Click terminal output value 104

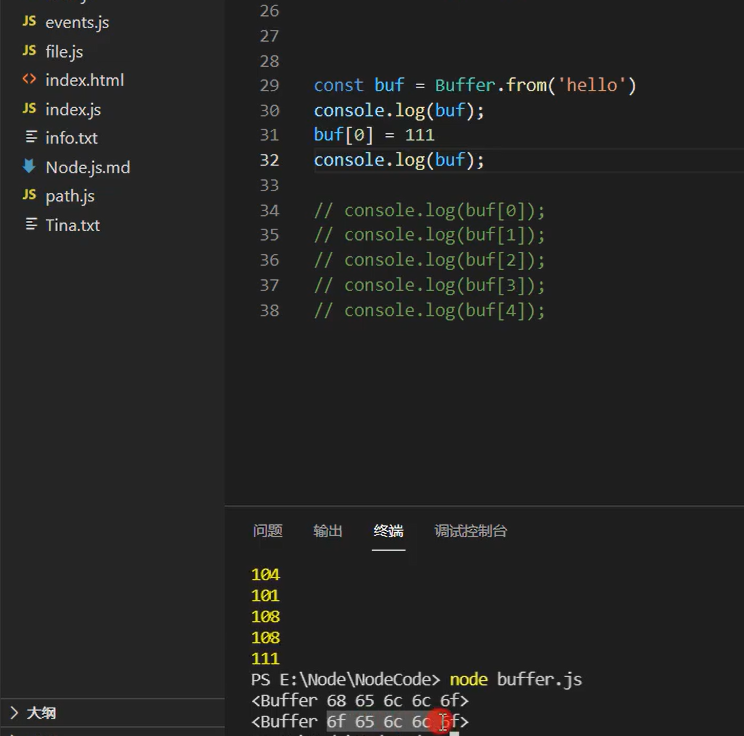(x=266, y=575)
